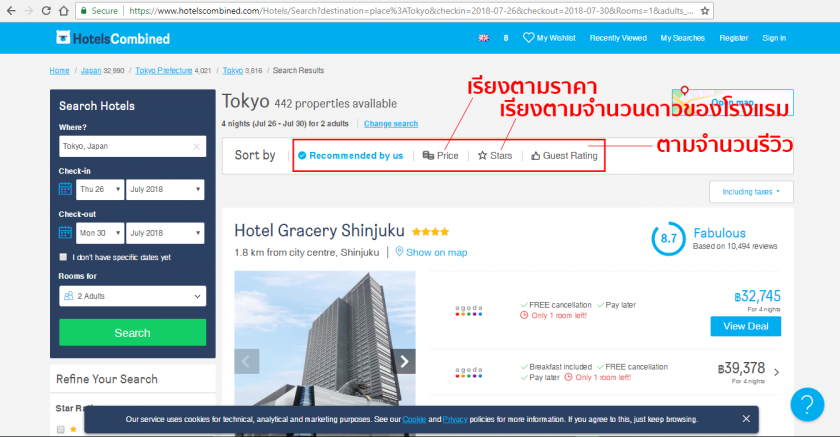Open check-in calendar icon
This screenshot has height=437, width=840.
click(x=65, y=189)
